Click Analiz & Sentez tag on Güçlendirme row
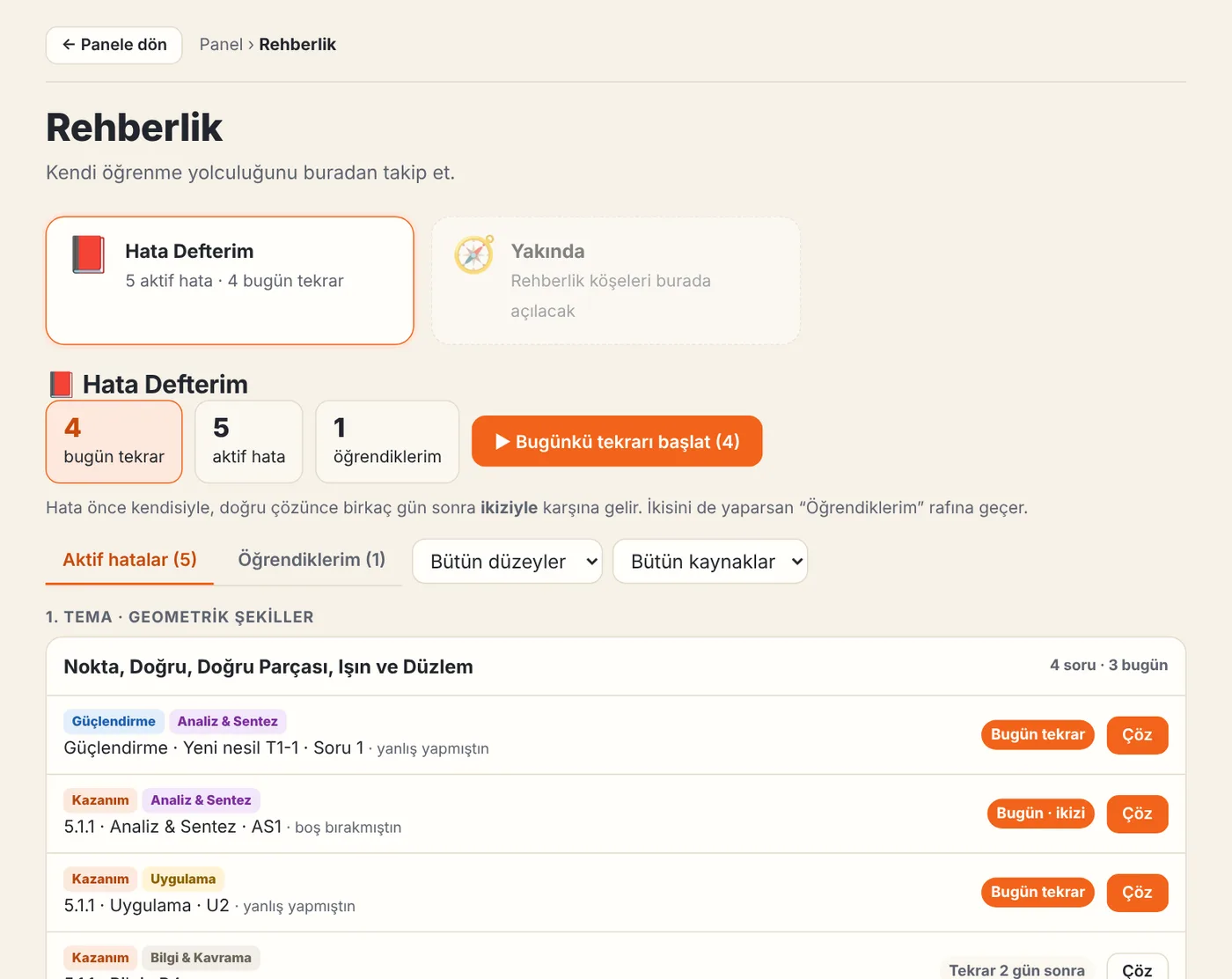The width and height of the screenshot is (1232, 979). point(227,722)
